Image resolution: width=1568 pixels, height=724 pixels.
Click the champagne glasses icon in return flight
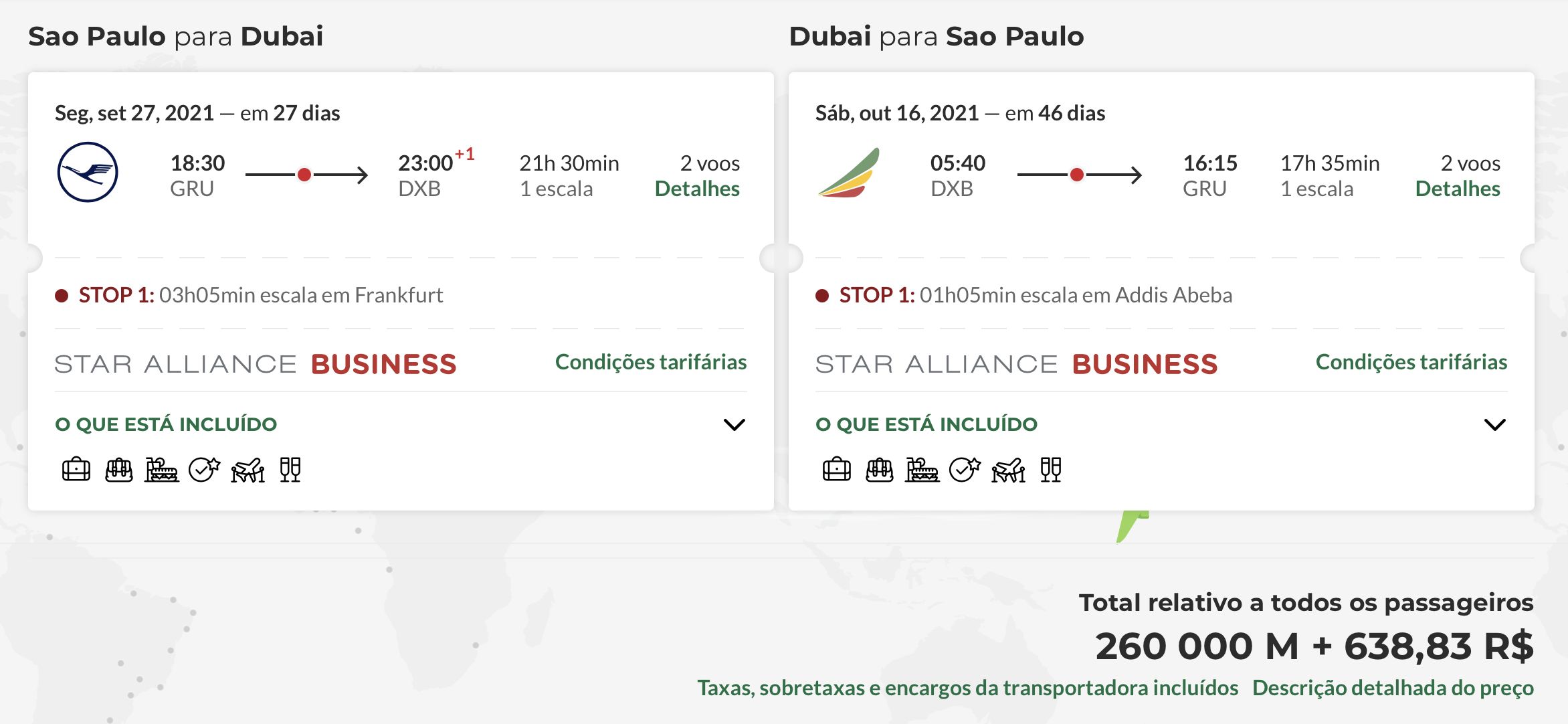pos(1051,470)
